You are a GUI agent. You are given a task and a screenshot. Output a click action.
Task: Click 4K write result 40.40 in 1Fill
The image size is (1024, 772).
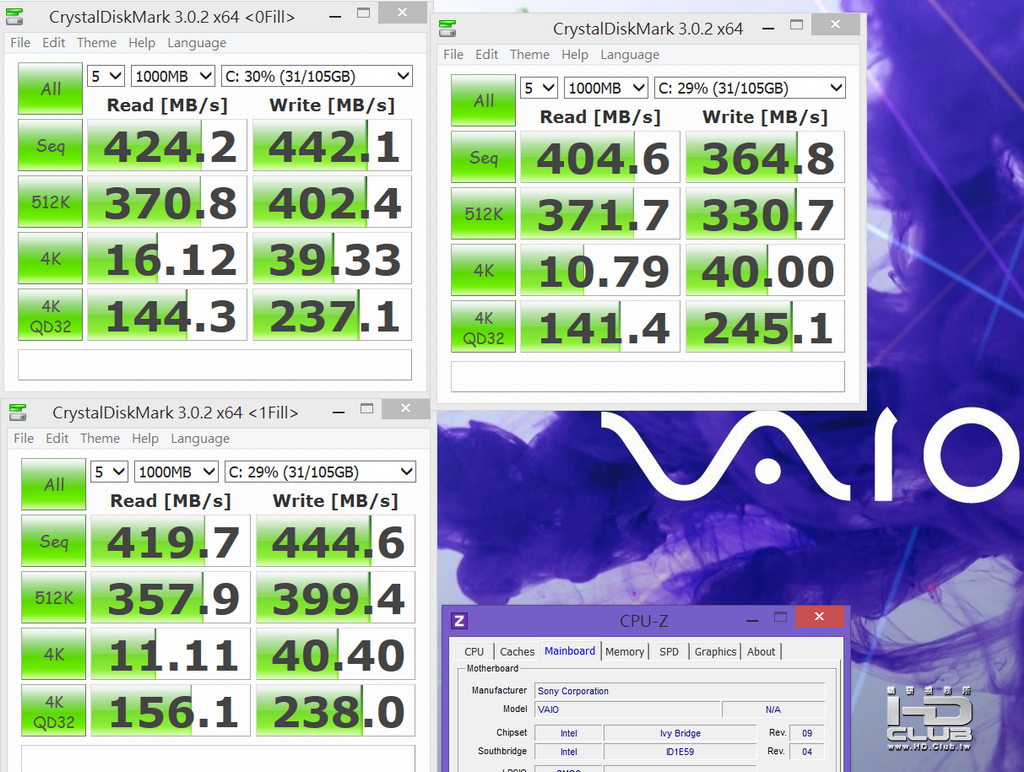[336, 654]
